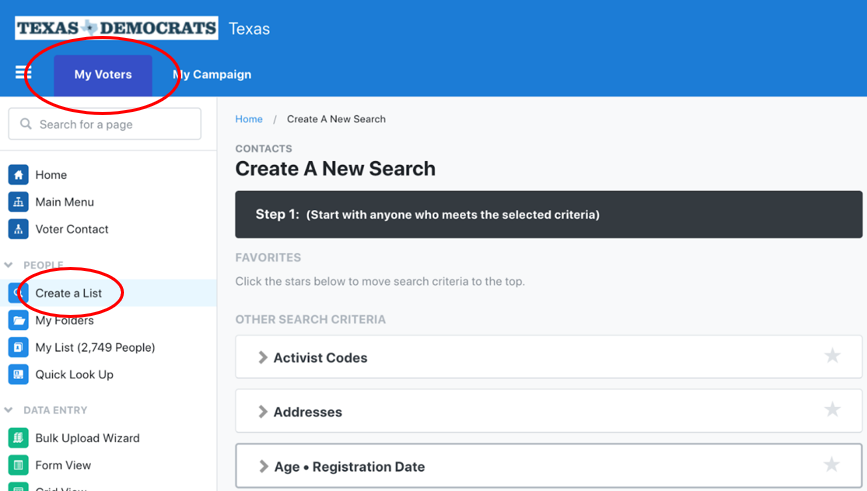Viewport: 867px width, 491px height.
Task: Click the Quick Look Up icon
Action: click(18, 374)
